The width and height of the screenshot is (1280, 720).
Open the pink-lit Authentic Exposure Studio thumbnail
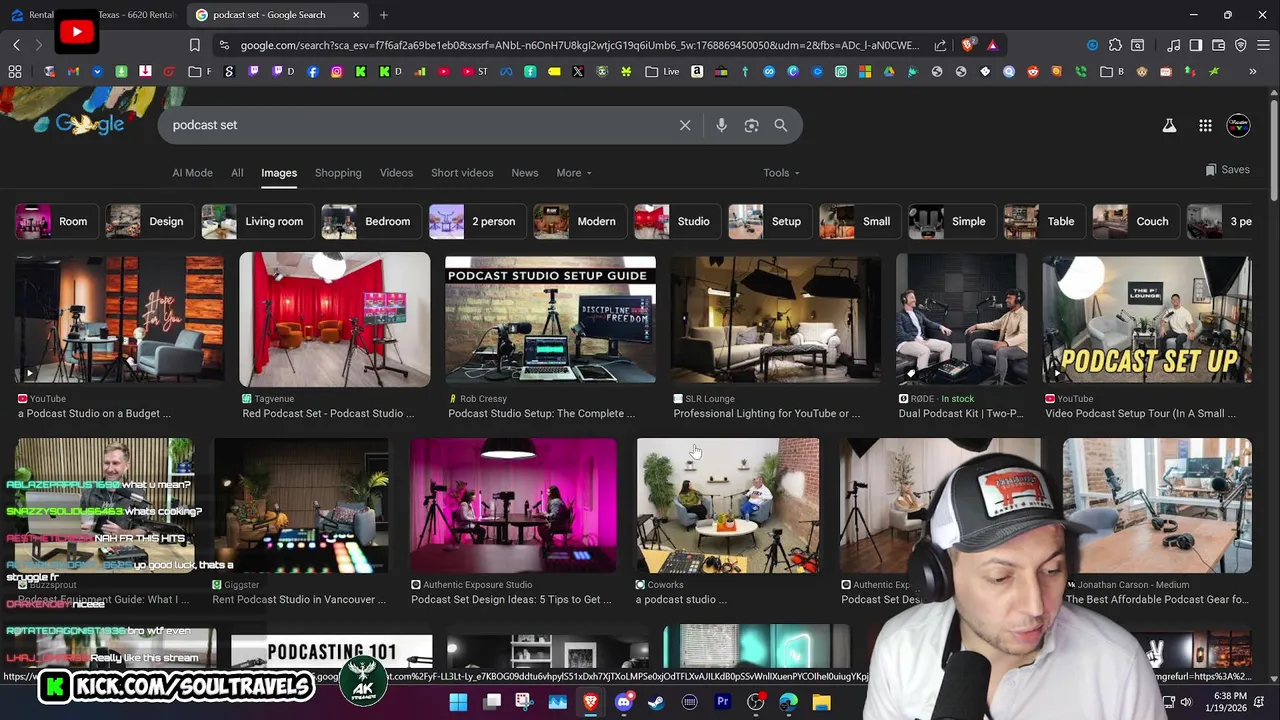click(x=513, y=505)
